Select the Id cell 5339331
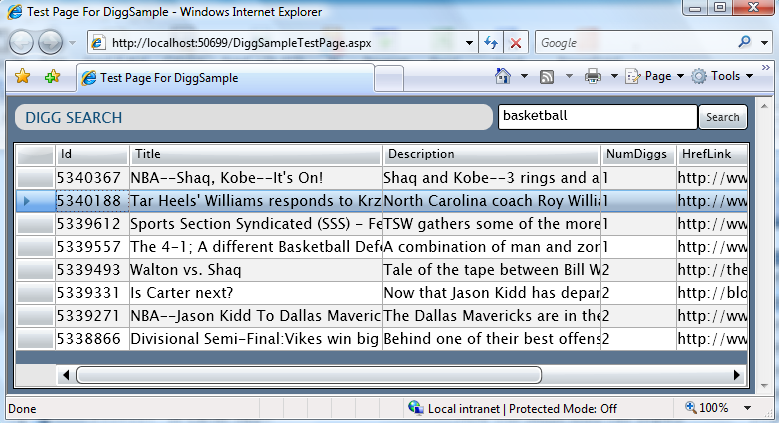The image size is (779, 423). tap(92, 293)
